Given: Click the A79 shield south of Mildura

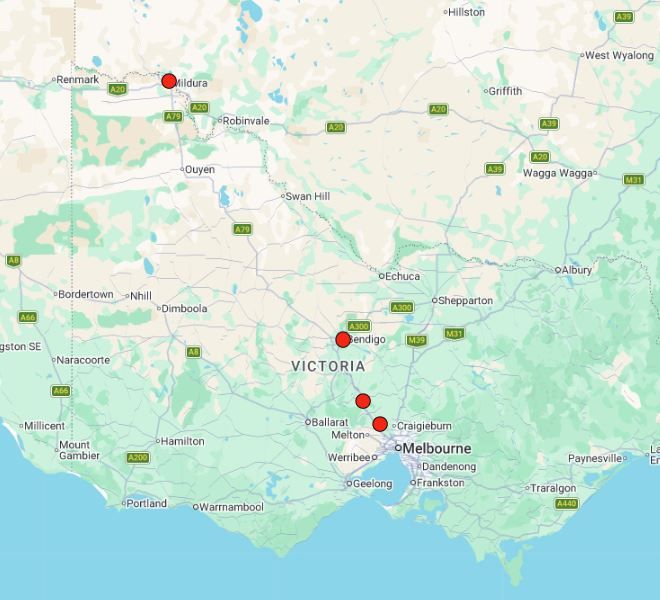Looking at the screenshot, I should coord(173,116).
